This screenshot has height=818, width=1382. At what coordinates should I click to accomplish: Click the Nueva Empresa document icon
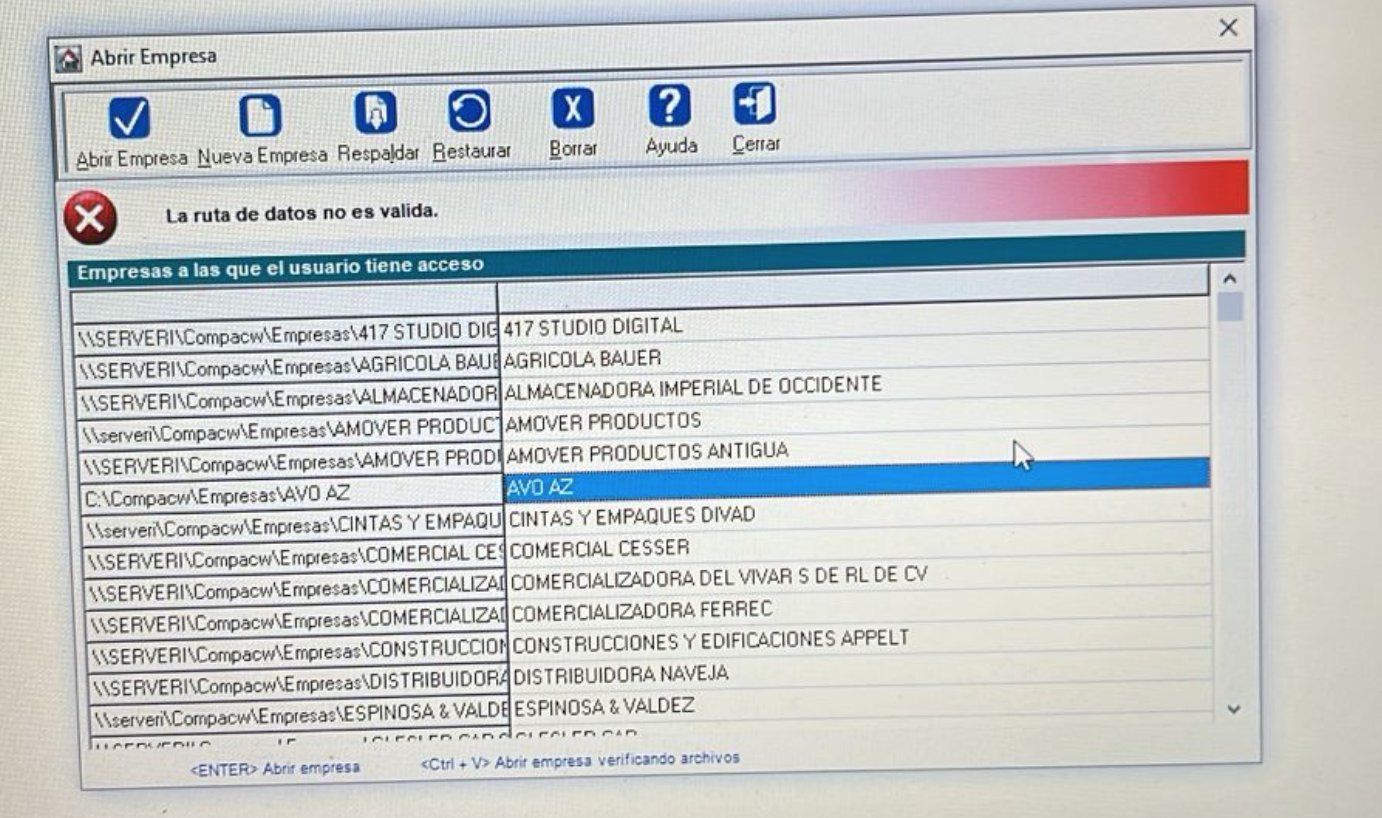click(259, 118)
